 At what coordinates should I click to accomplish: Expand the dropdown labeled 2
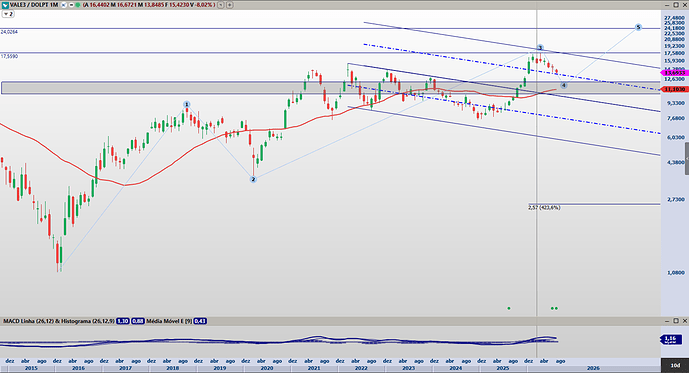[x=8, y=14]
